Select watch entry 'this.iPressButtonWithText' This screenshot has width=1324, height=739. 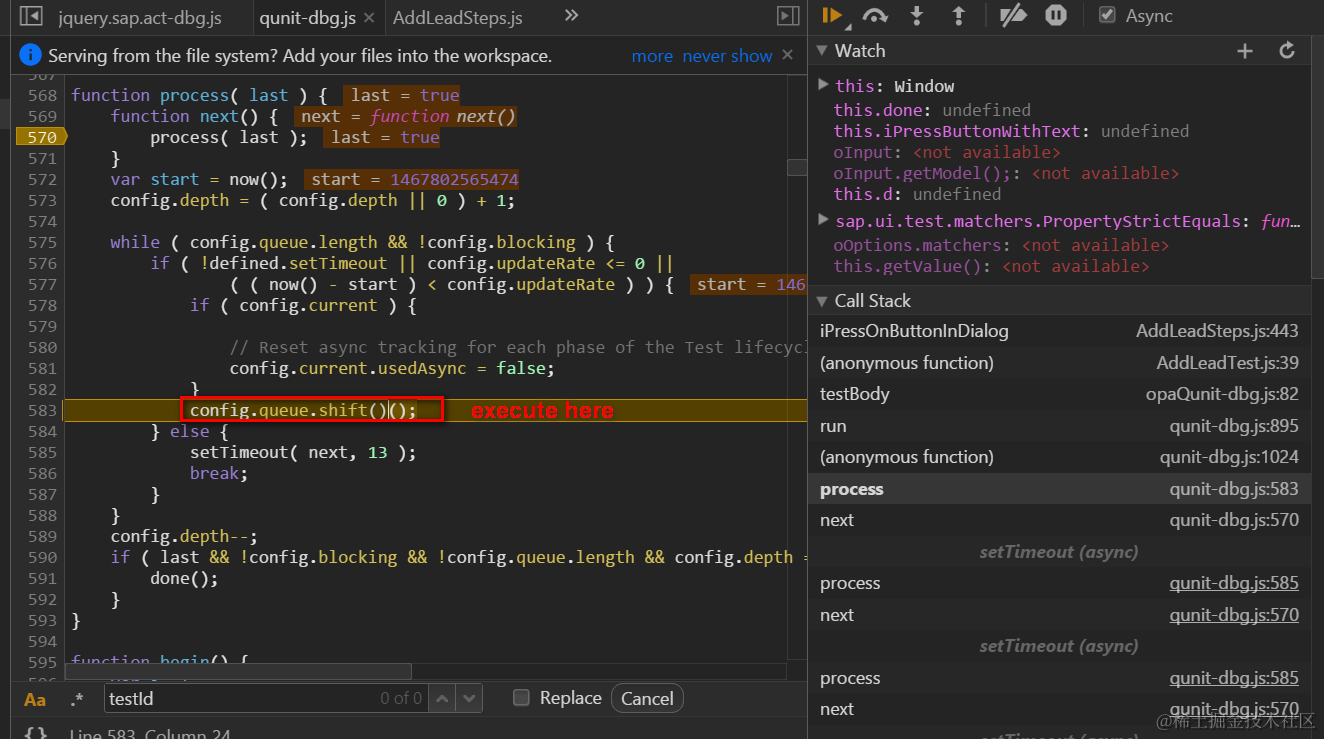1011,131
